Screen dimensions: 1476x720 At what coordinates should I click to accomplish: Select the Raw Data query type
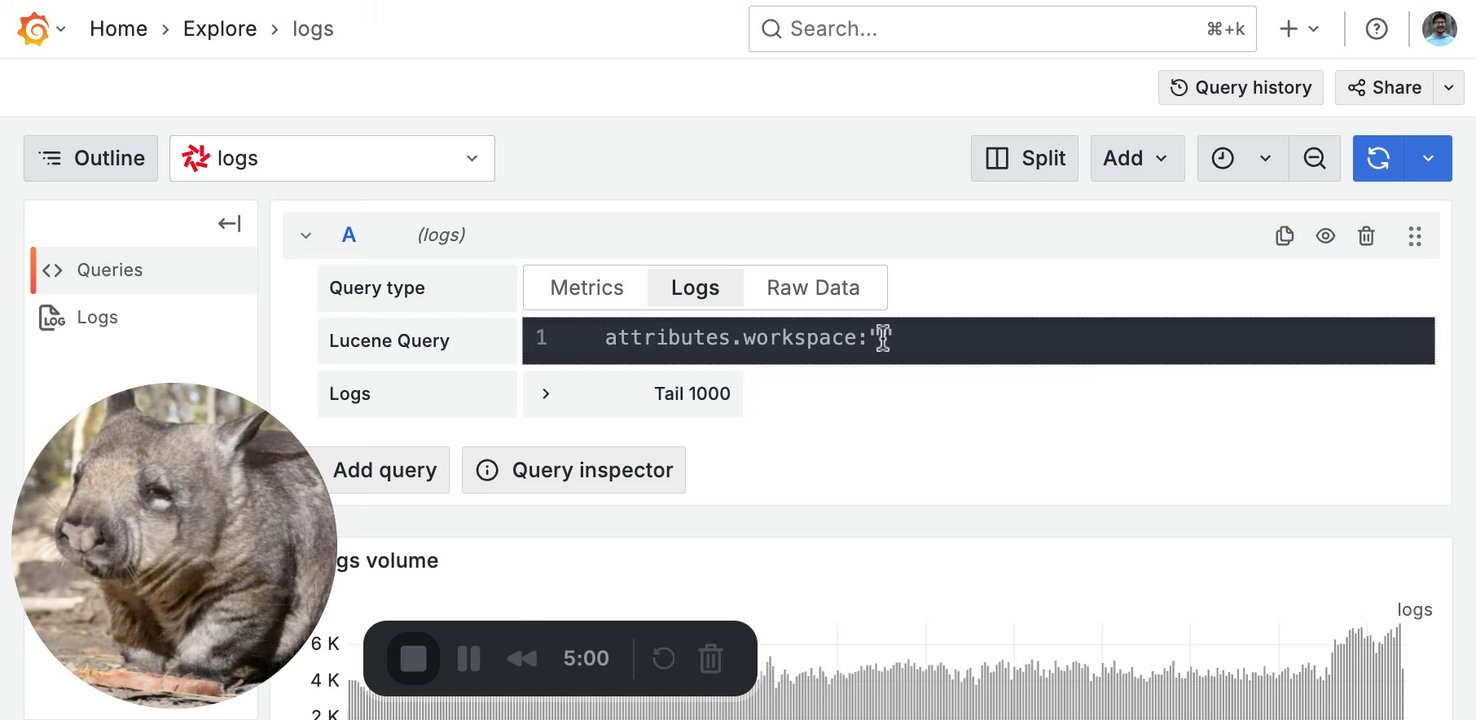tap(813, 287)
